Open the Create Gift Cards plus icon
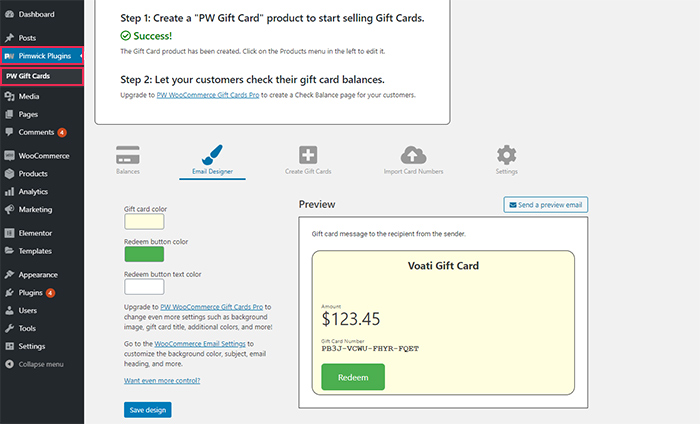The height and width of the screenshot is (424, 700). [x=308, y=155]
